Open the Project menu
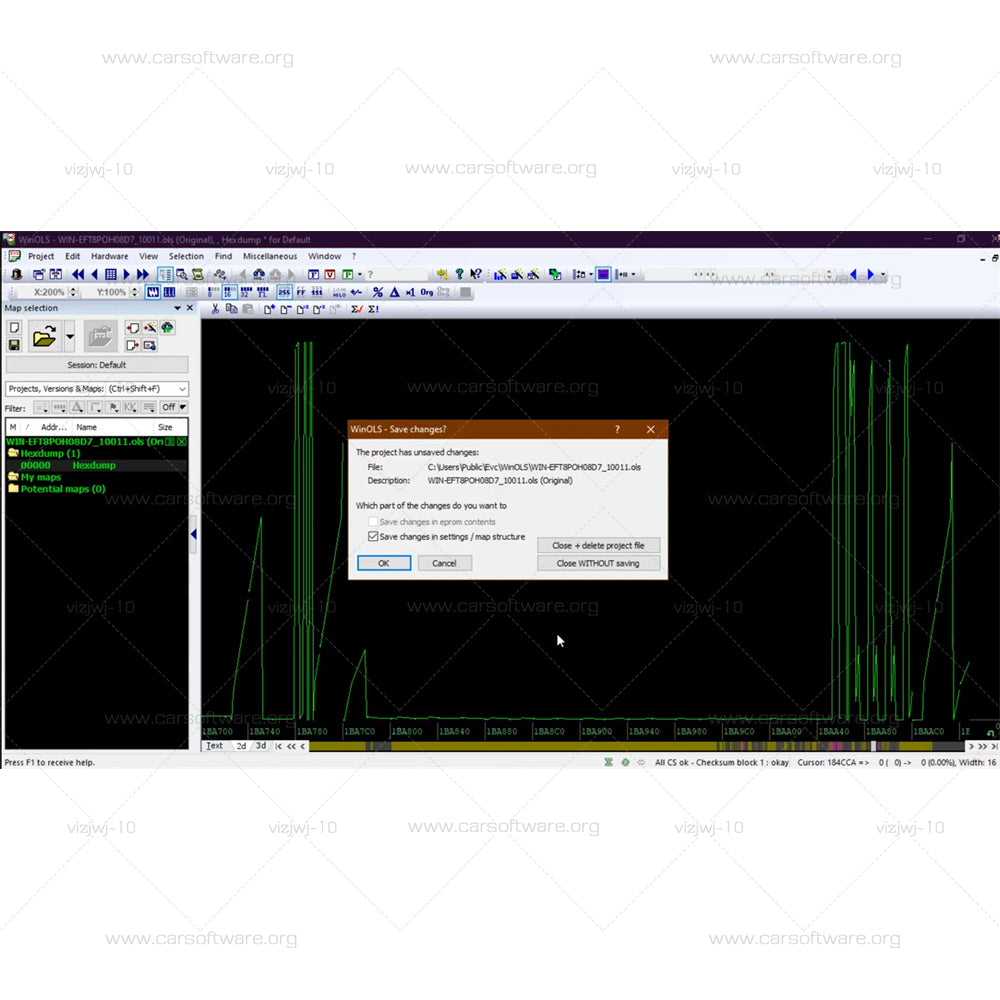Screen dimensions: 1000x1000 [41, 256]
